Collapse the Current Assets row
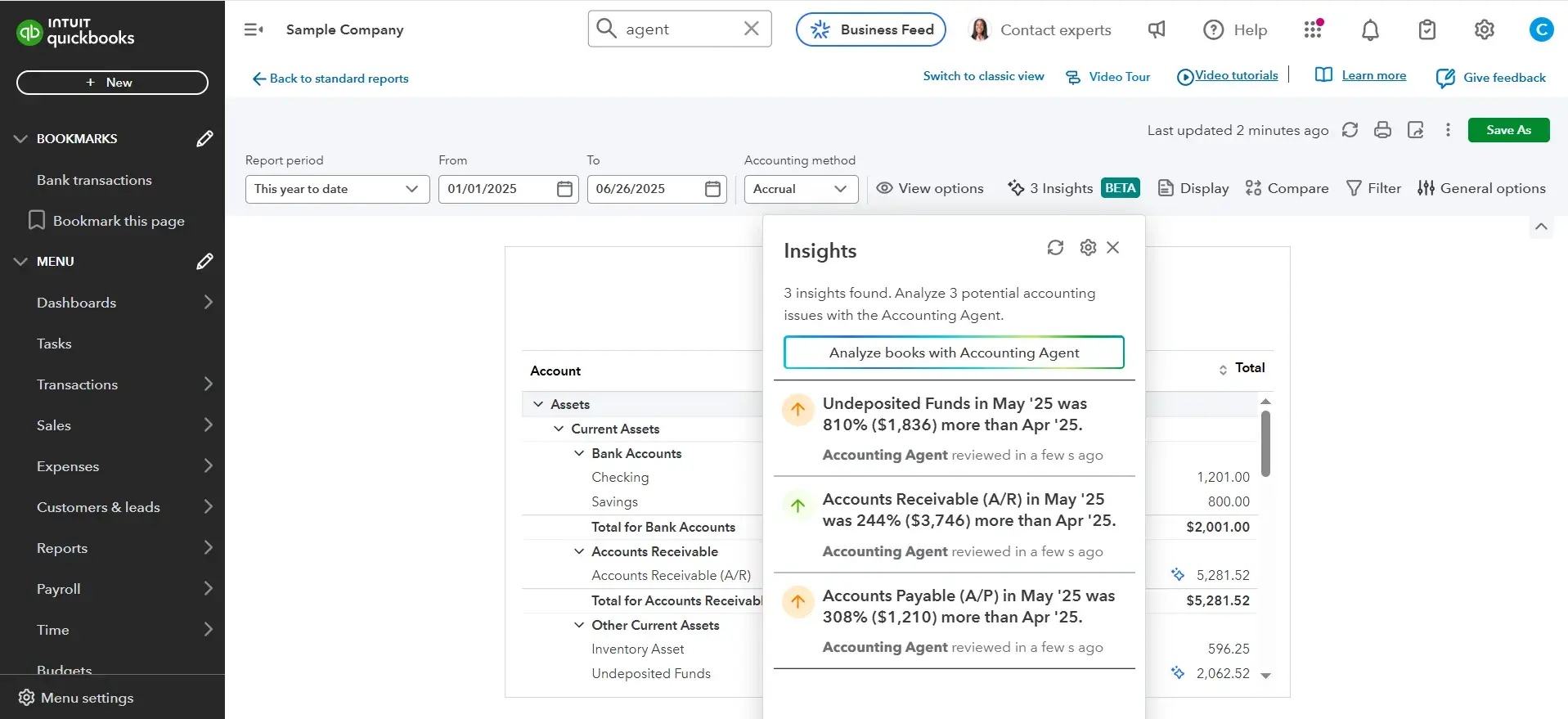 tap(559, 429)
